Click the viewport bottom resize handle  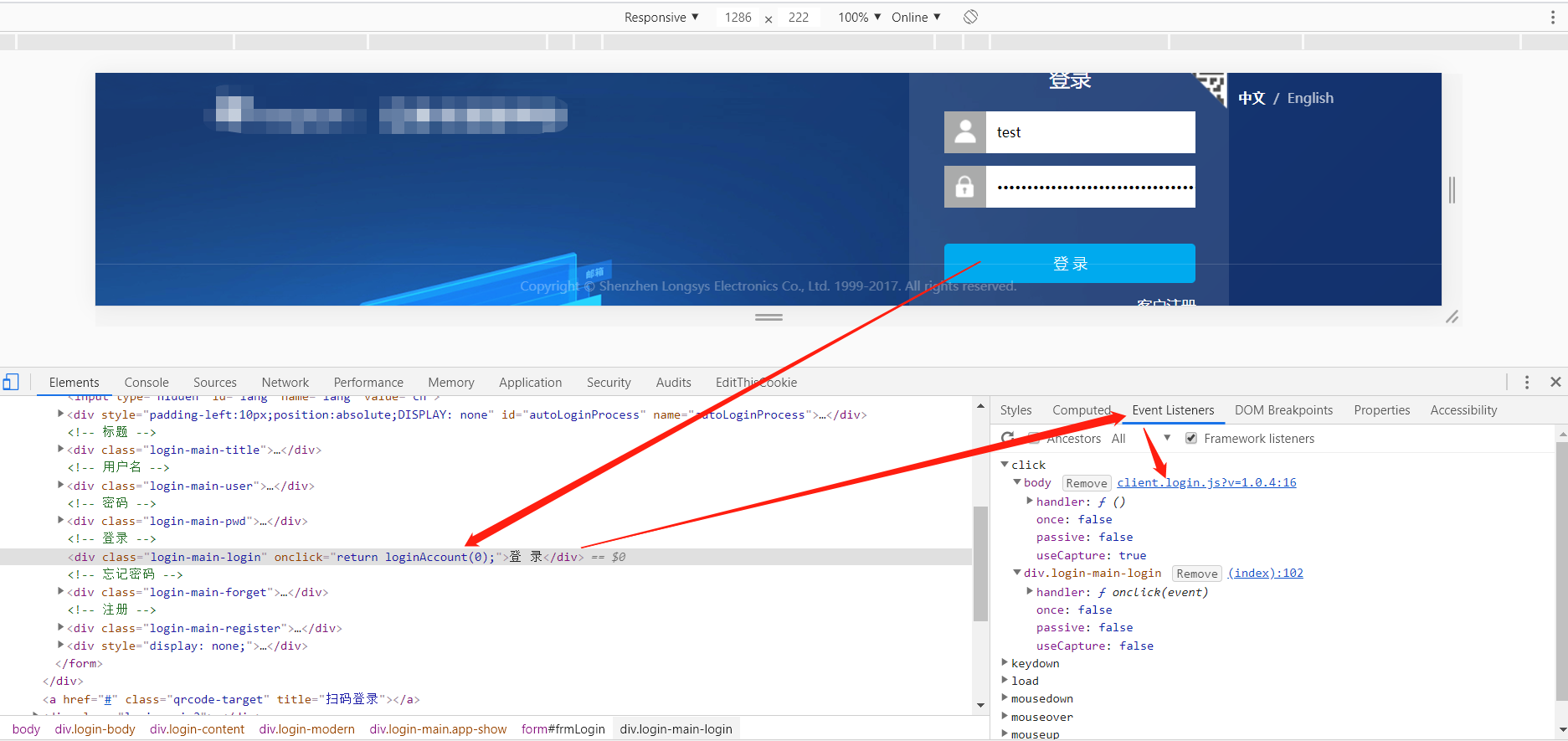(x=769, y=317)
